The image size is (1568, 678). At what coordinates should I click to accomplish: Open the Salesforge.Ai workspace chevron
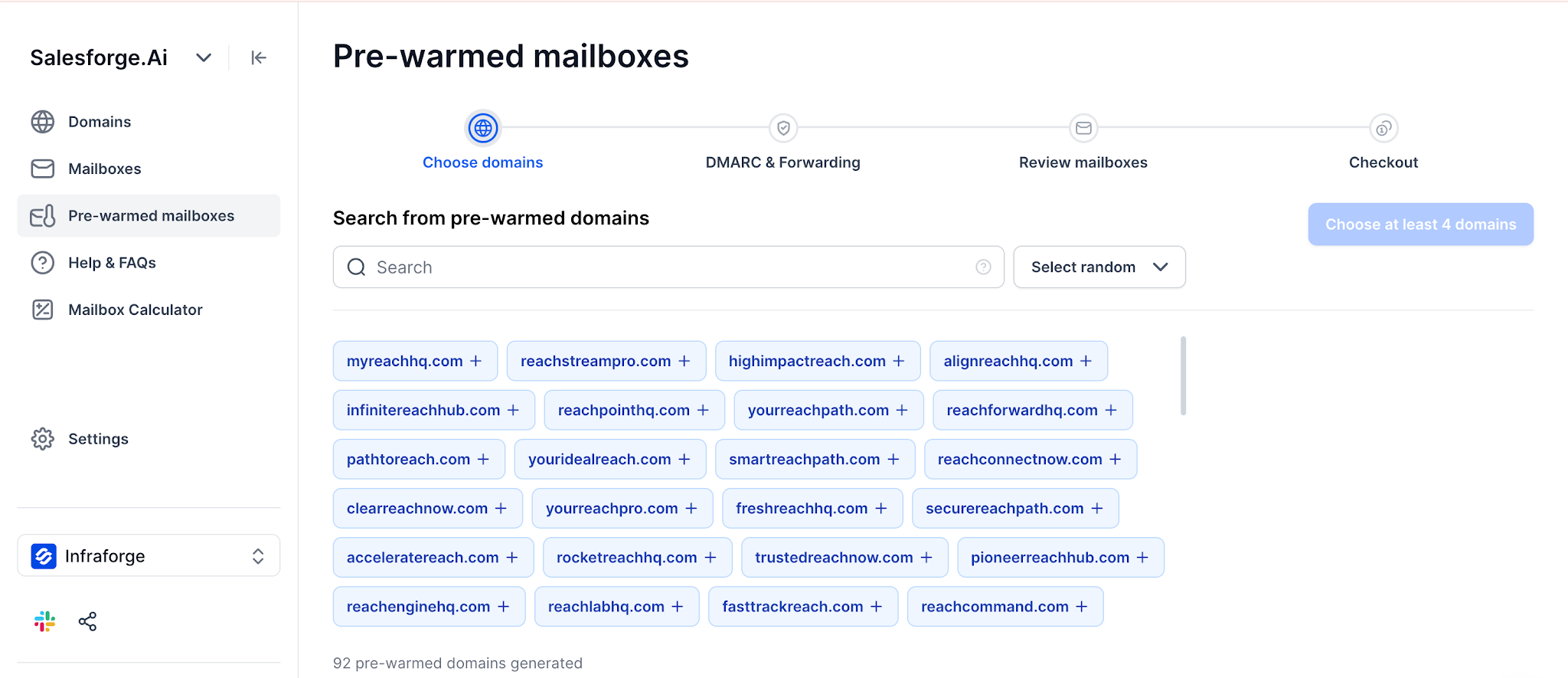click(204, 57)
